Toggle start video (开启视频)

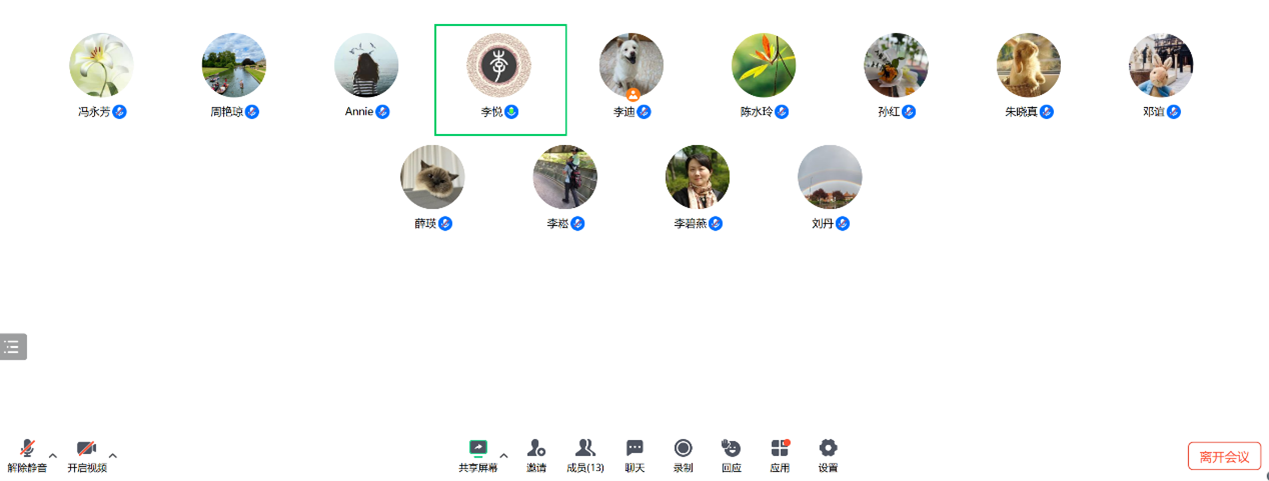click(87, 455)
